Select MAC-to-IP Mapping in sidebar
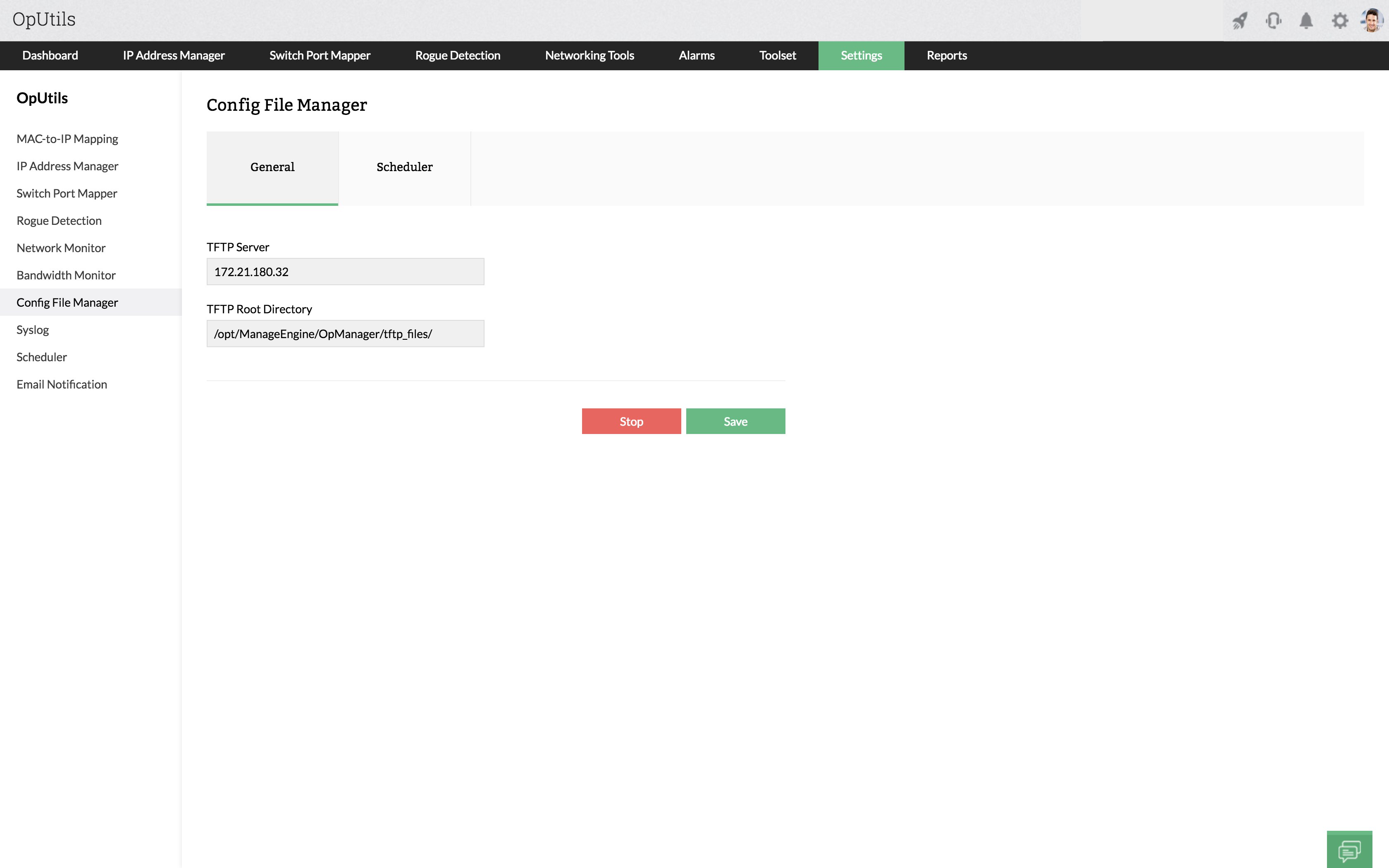 click(67, 139)
